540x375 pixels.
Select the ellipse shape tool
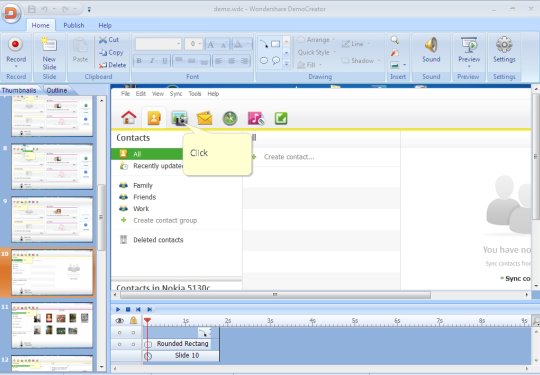[x=264, y=61]
